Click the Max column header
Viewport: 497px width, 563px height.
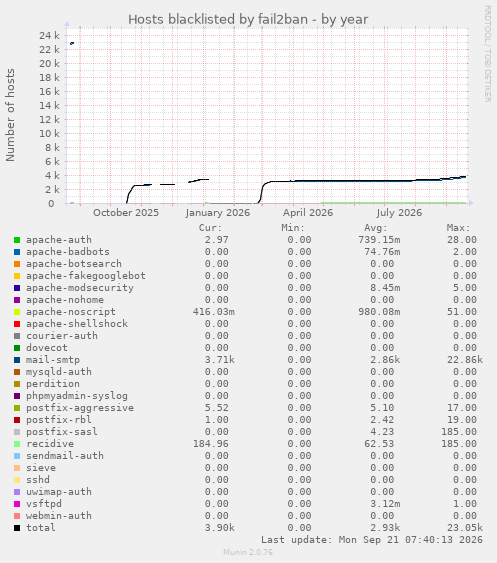pos(458,228)
